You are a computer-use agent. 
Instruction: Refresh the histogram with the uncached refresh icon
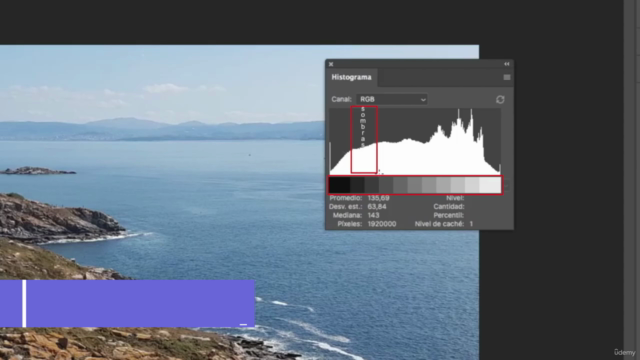click(500, 100)
